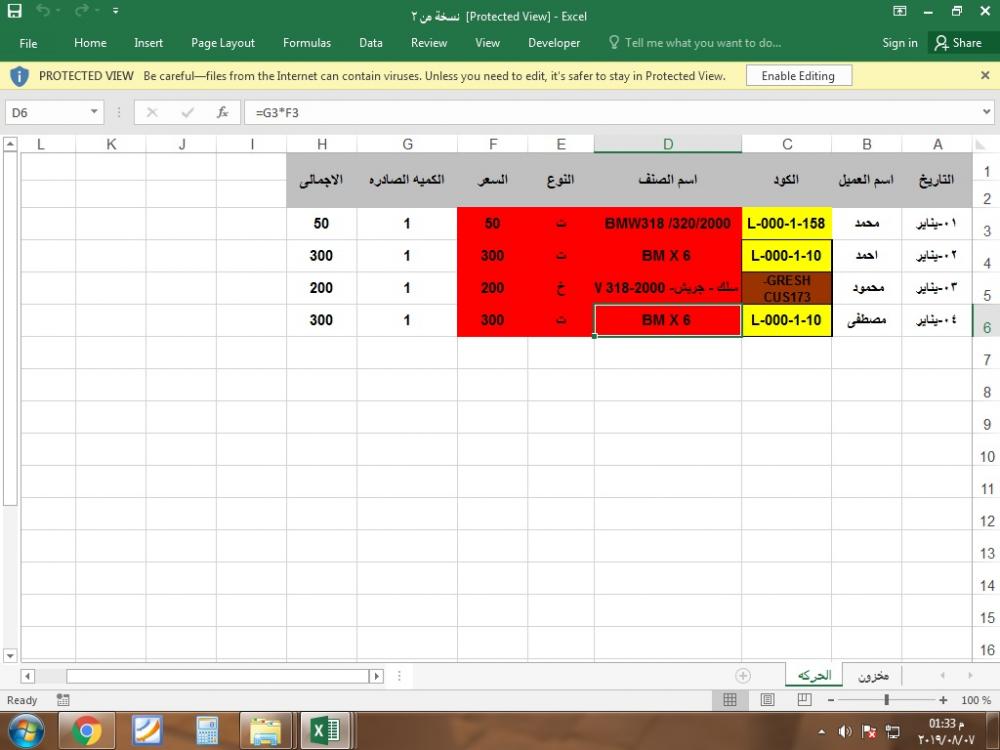Open Google Chrome from the taskbar

[x=87, y=730]
